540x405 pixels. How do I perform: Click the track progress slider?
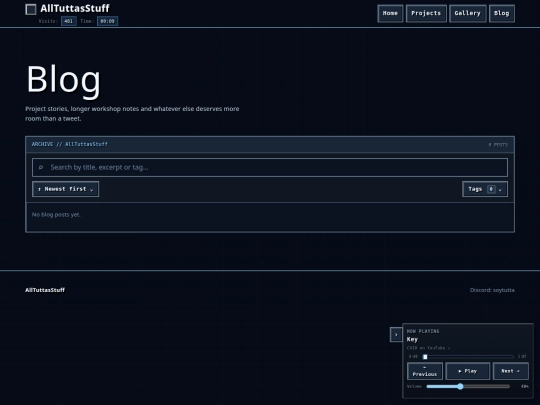469,357
